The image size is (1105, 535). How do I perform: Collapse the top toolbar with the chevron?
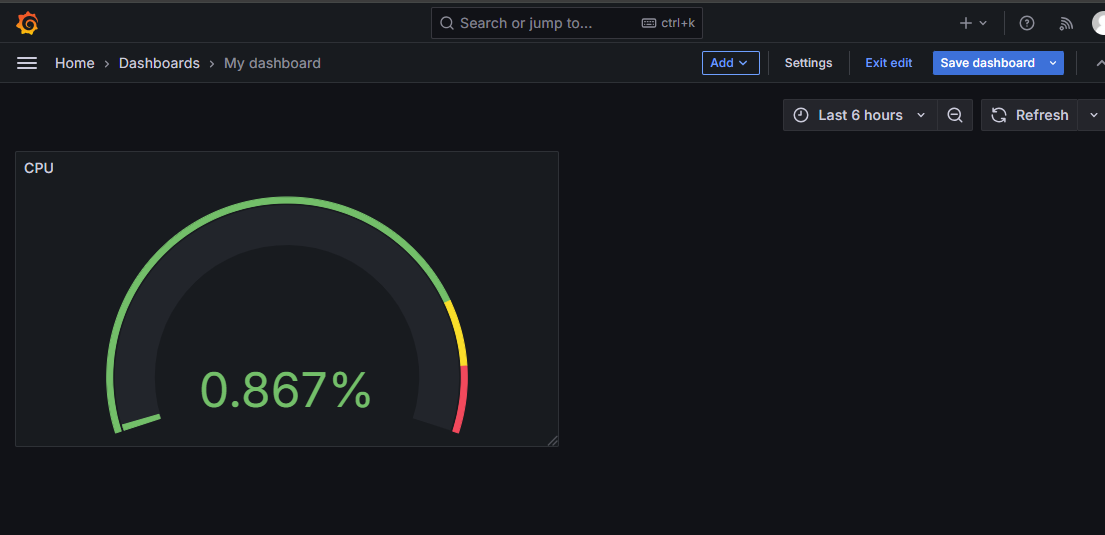pos(1099,63)
